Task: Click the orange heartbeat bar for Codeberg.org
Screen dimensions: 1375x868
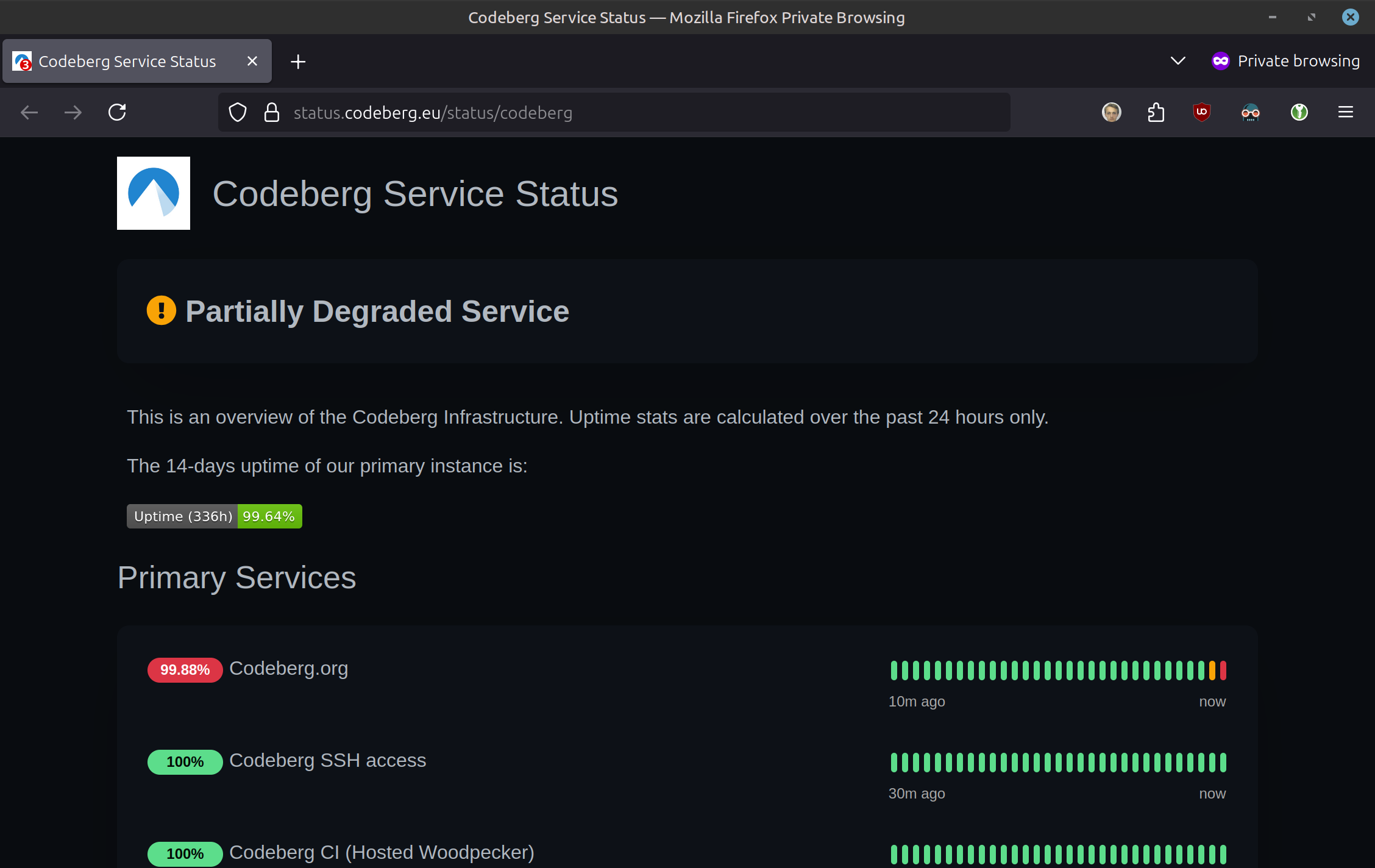Action: pos(1212,670)
